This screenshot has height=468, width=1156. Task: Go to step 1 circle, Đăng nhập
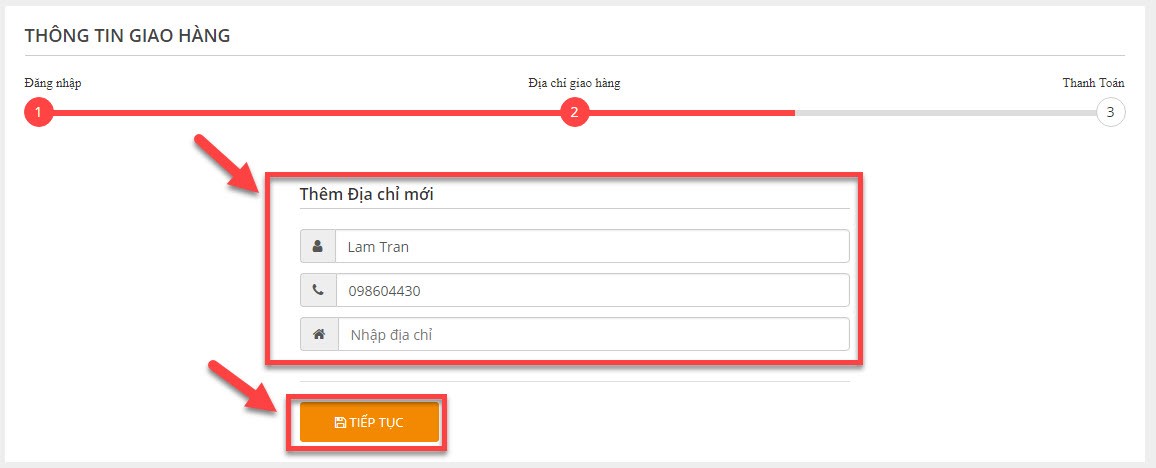[x=38, y=113]
